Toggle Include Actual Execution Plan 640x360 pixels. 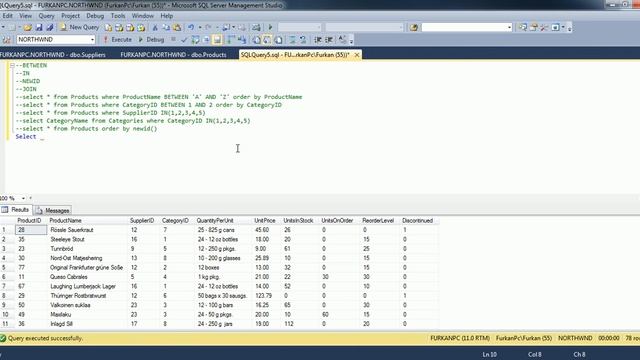(x=231, y=40)
